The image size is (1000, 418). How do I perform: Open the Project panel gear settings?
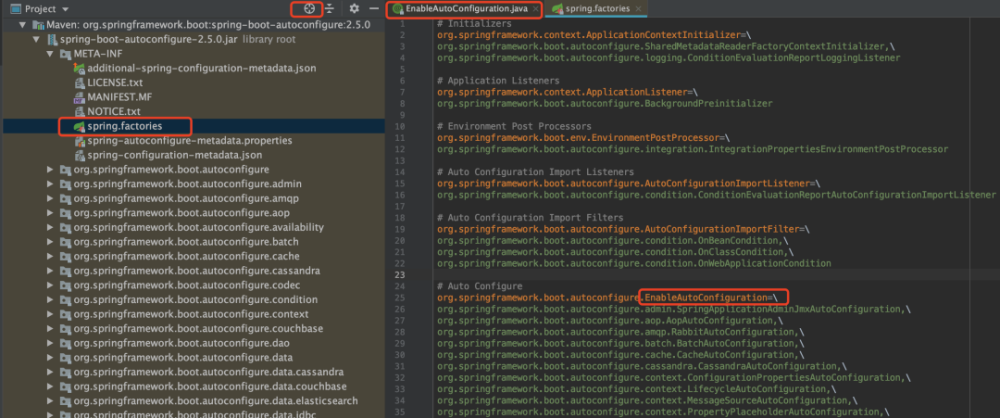tap(354, 9)
